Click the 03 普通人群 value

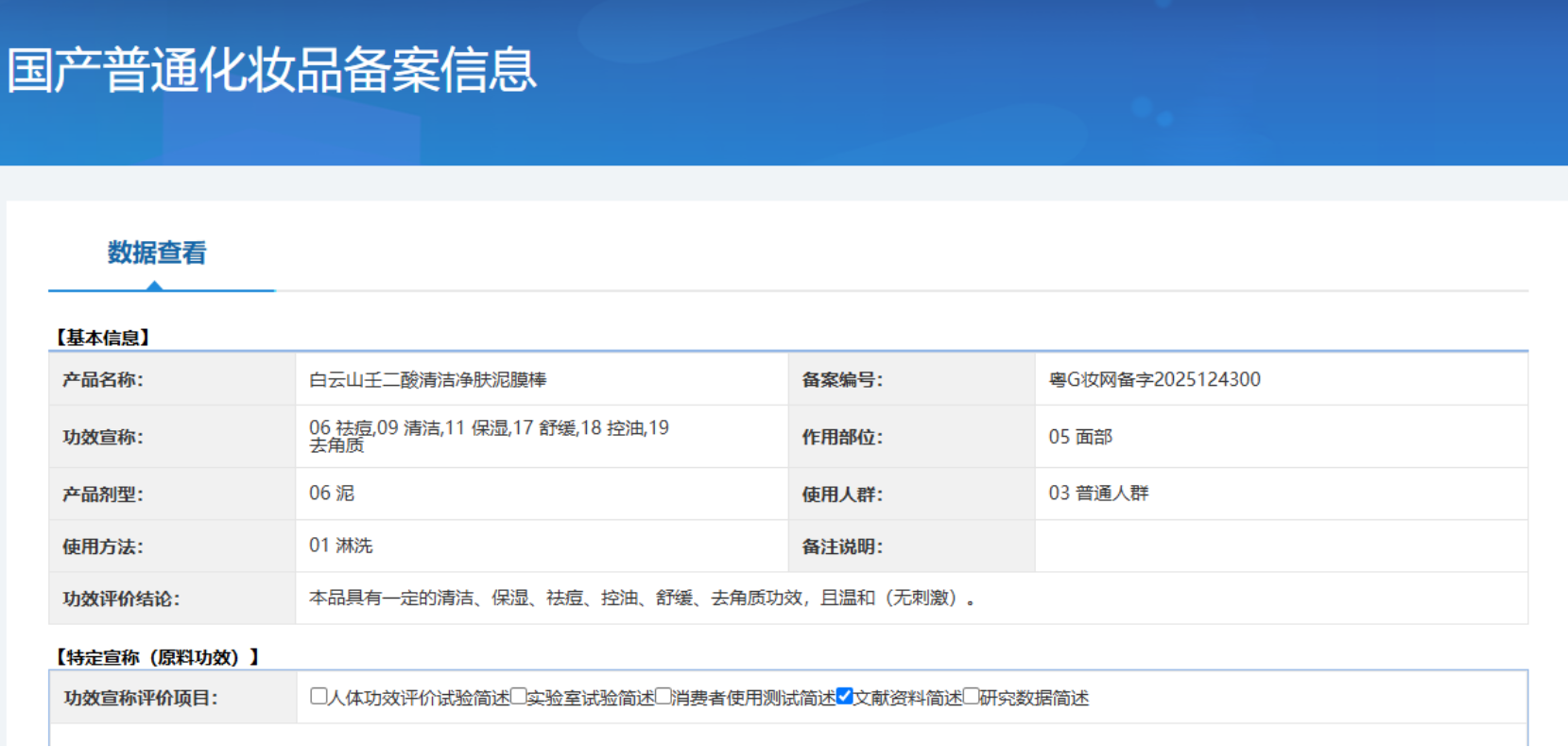click(1098, 493)
